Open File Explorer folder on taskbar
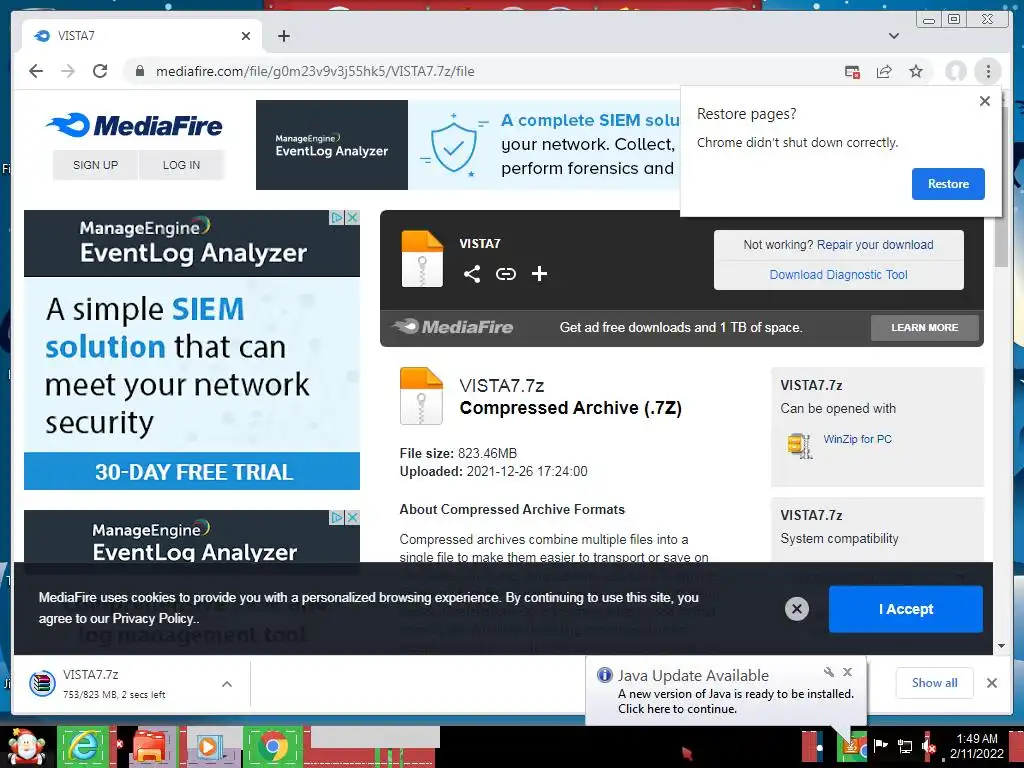1024x768 pixels. pyautogui.click(x=149, y=746)
